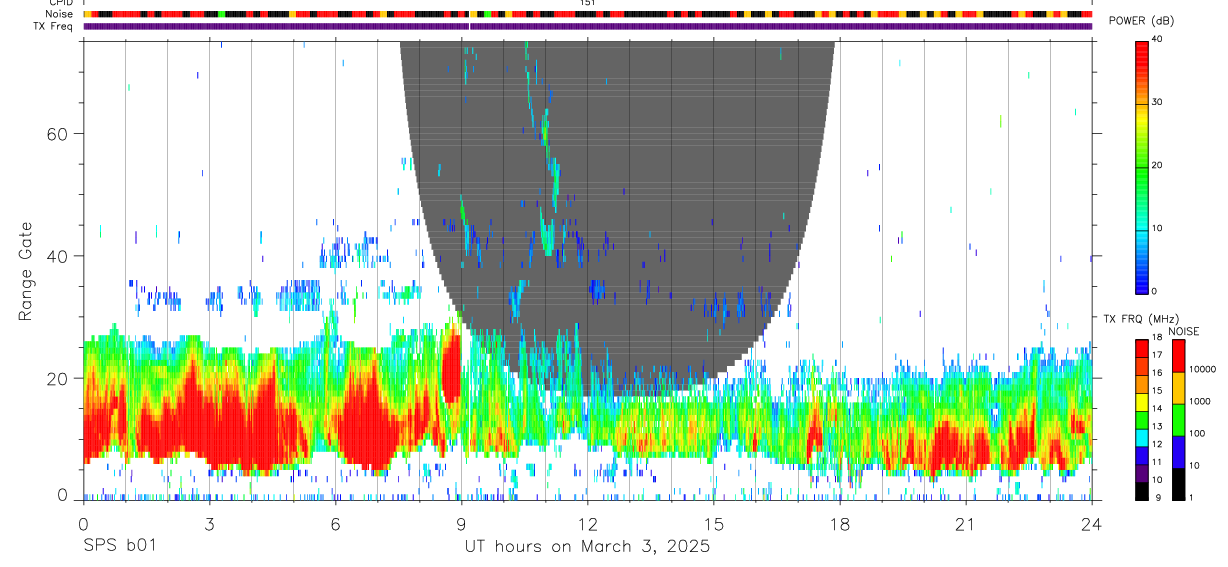Click the purple 10-11 MHz frequency swatch
Image resolution: width=1228 pixels, height=567 pixels.
coord(1142,473)
